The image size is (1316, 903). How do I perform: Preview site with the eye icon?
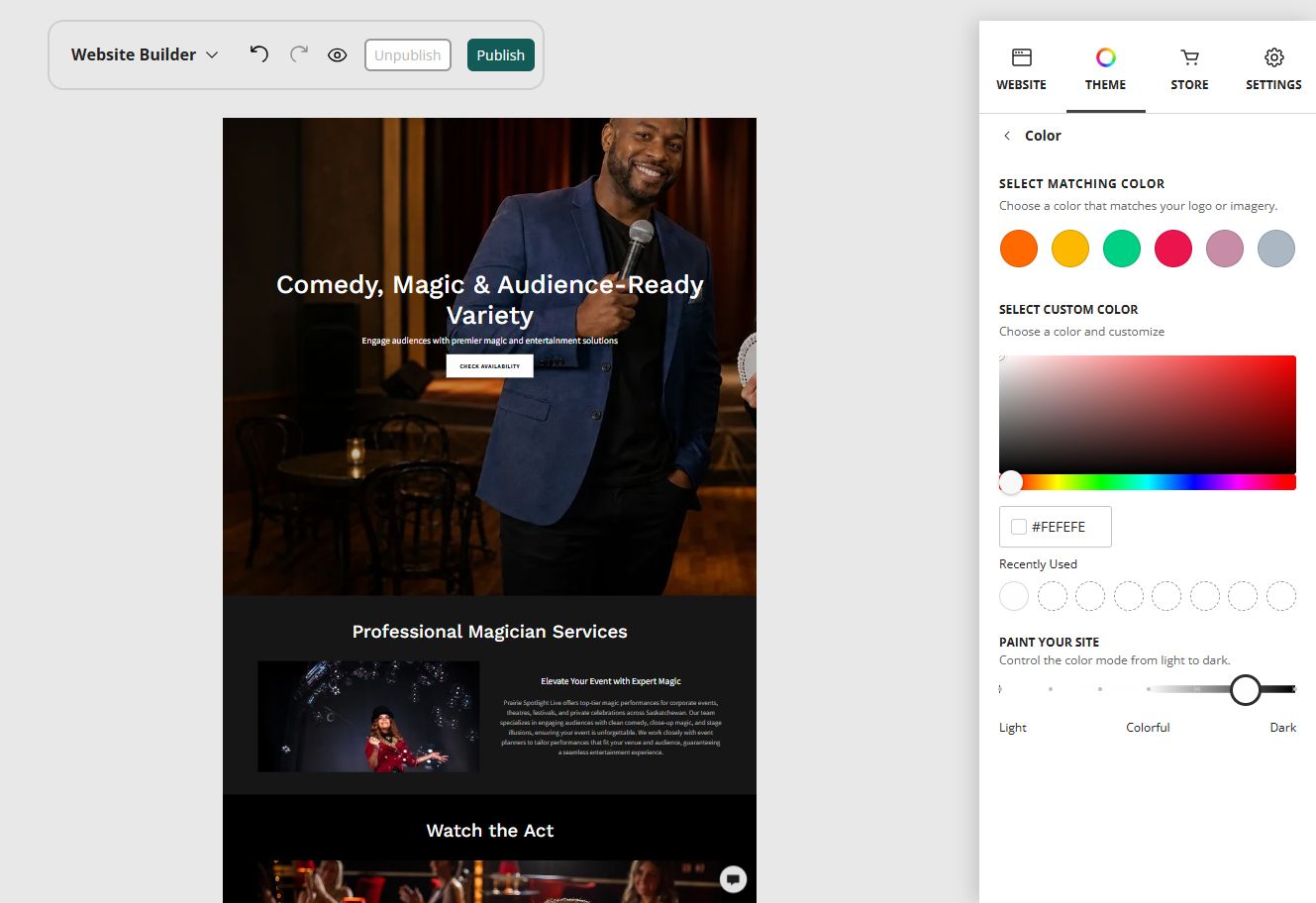338,55
